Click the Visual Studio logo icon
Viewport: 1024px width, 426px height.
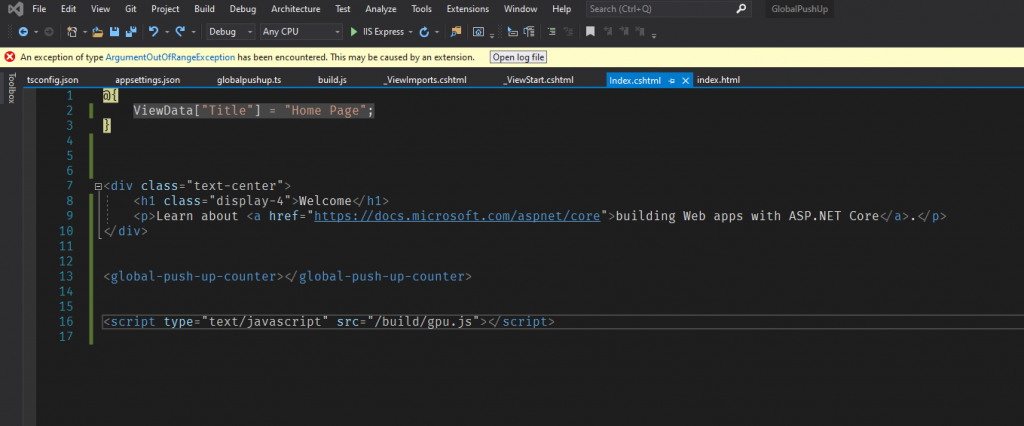click(x=14, y=10)
